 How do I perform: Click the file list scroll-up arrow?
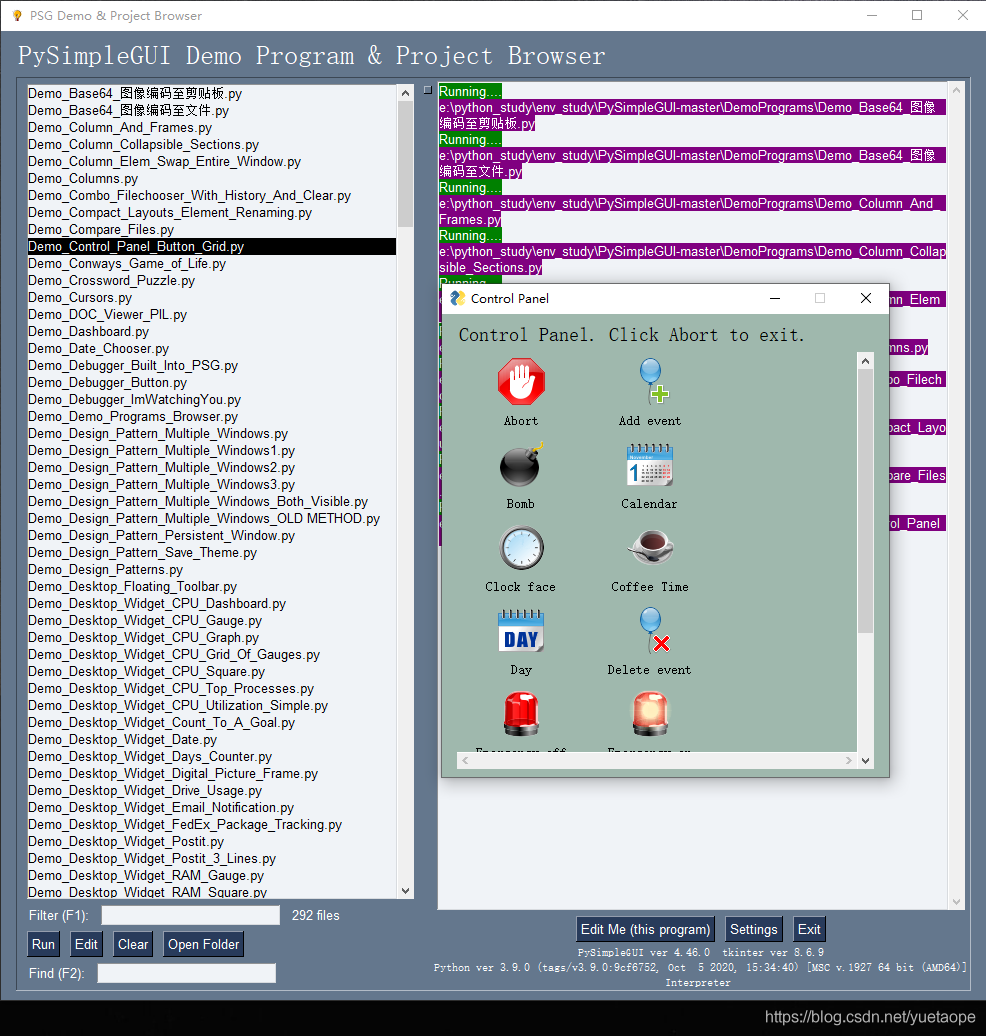coord(406,93)
